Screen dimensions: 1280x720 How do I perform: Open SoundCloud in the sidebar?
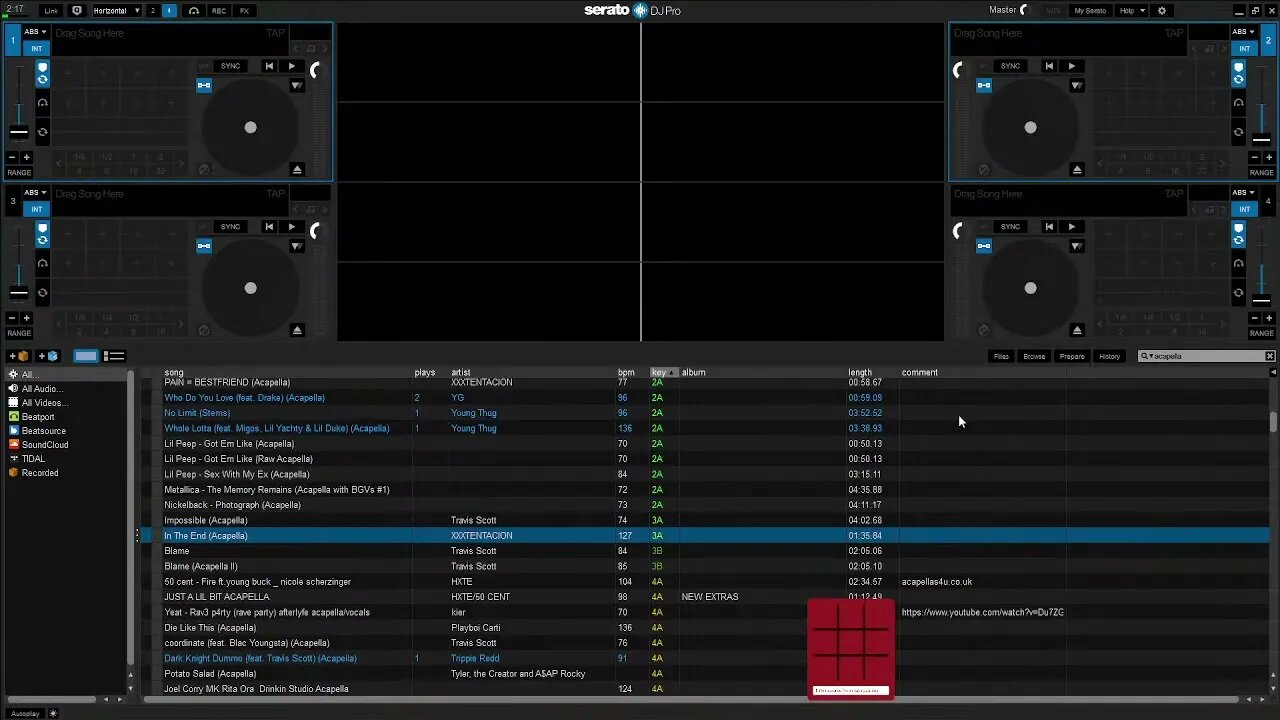(x=45, y=445)
